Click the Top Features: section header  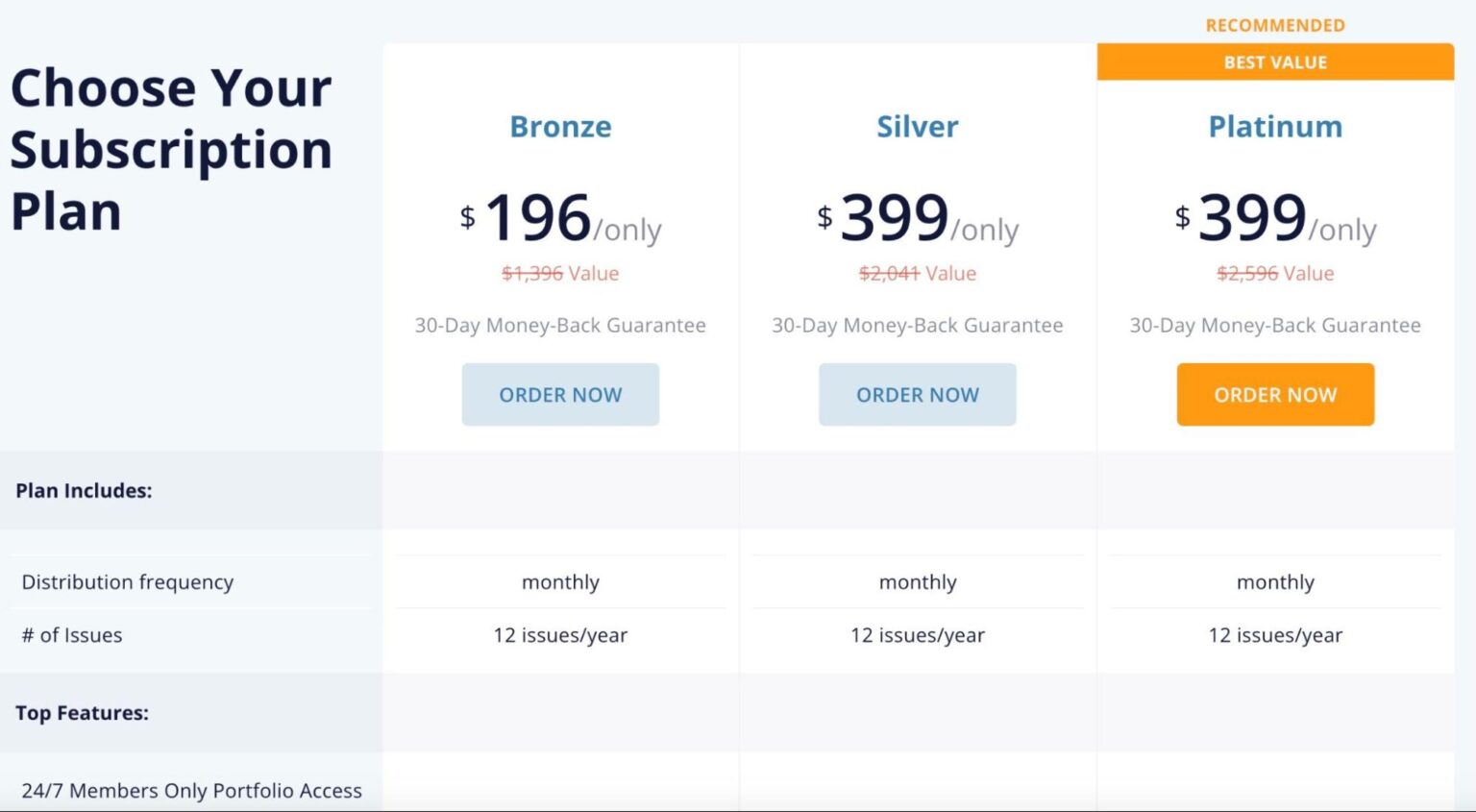[x=82, y=713]
